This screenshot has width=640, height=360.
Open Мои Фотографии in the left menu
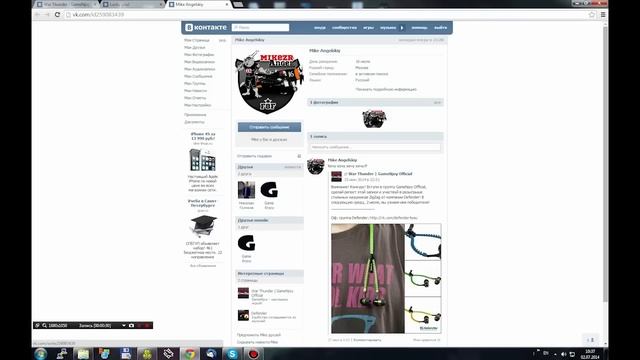[x=199, y=55]
